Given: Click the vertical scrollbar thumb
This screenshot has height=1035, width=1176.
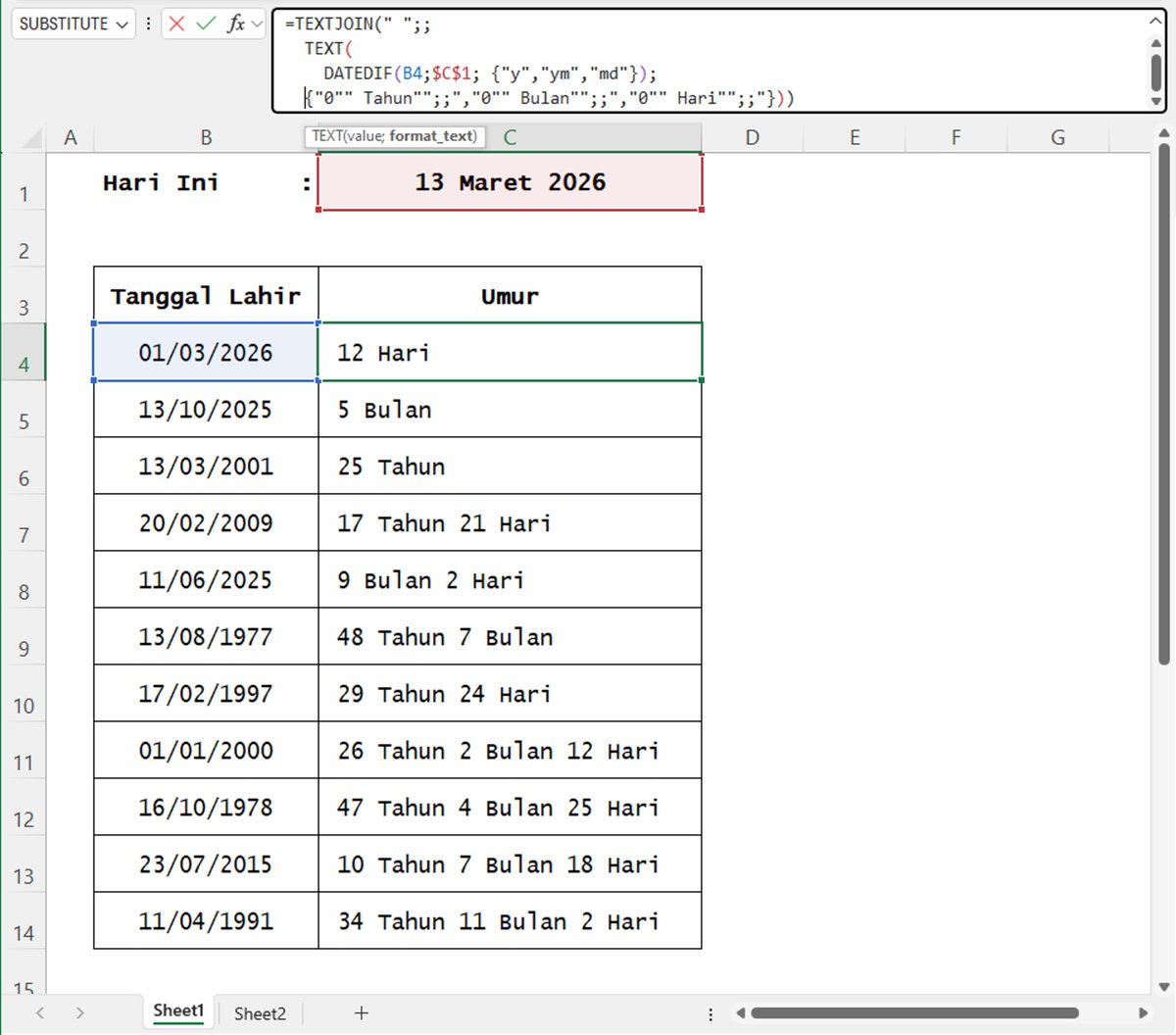Looking at the screenshot, I should 1163,404.
